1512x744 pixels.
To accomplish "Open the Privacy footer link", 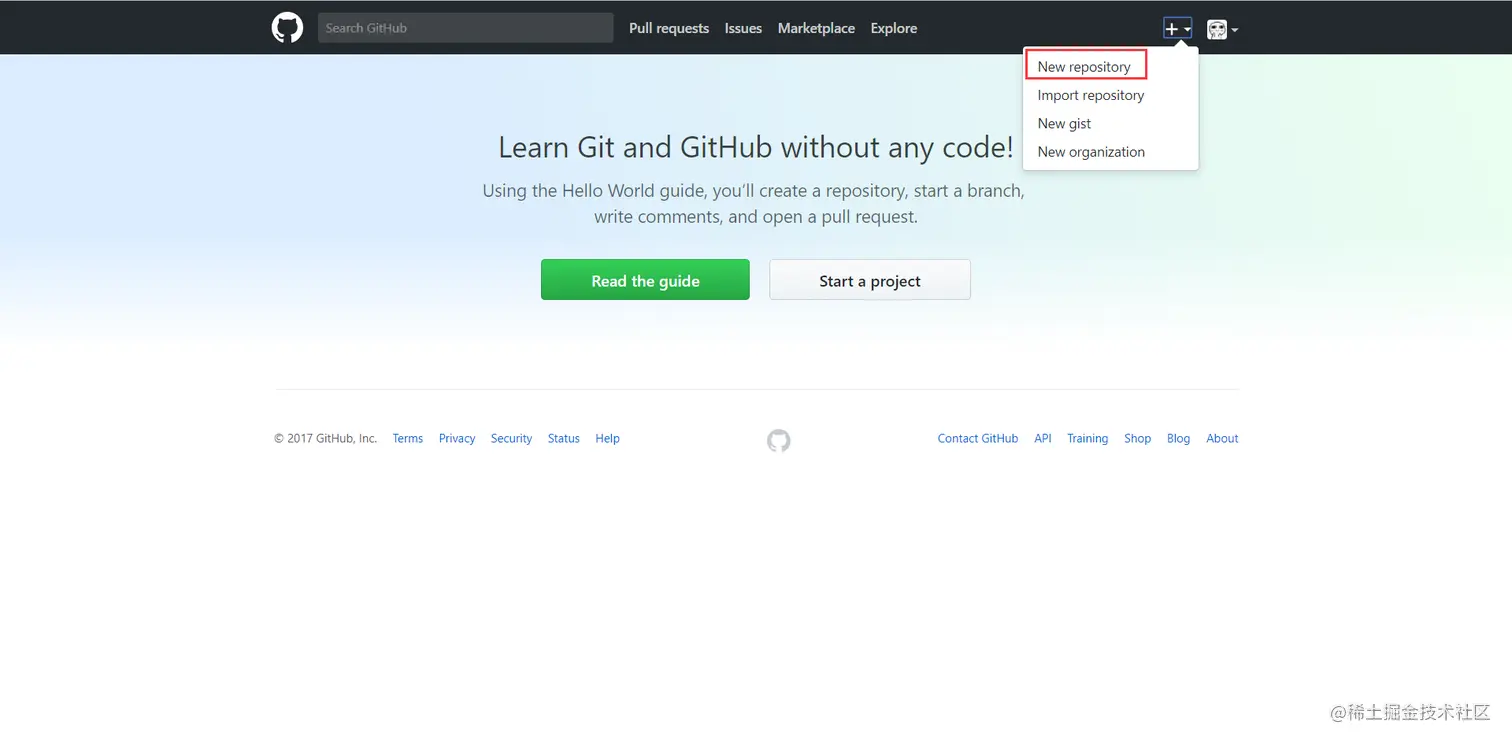I will (x=457, y=438).
